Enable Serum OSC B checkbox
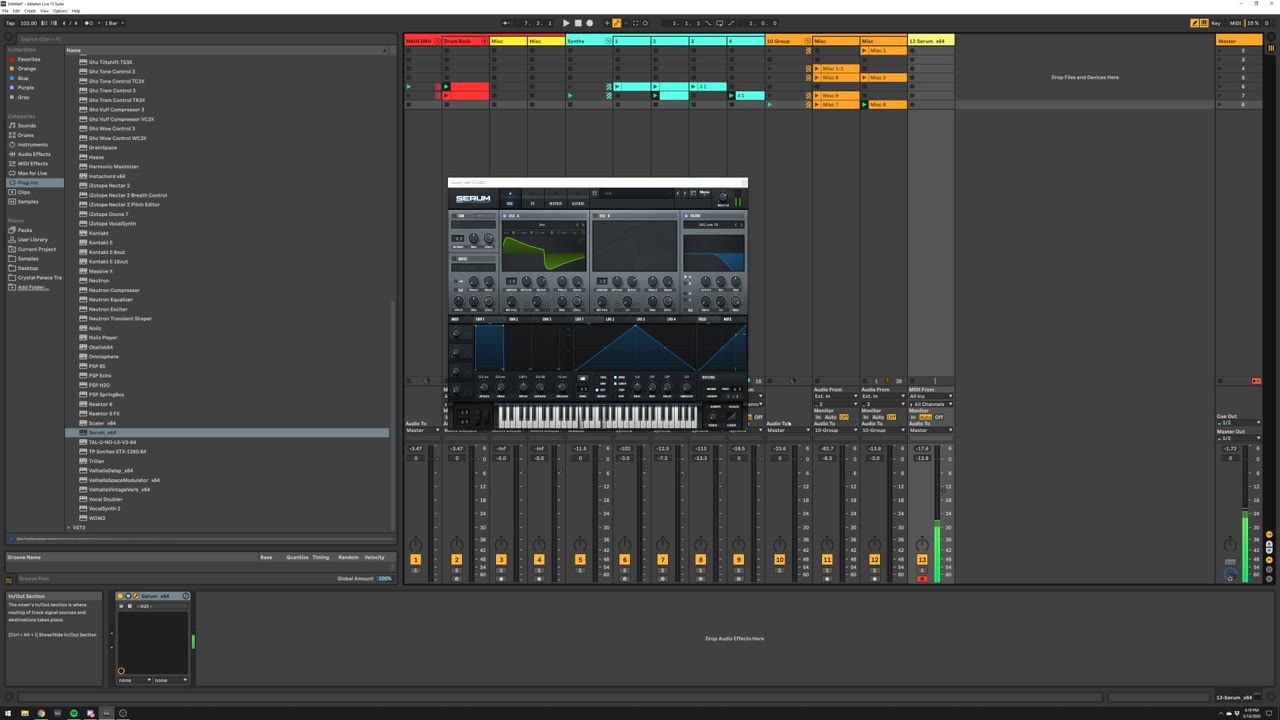The height and width of the screenshot is (720, 1280). 595,216
